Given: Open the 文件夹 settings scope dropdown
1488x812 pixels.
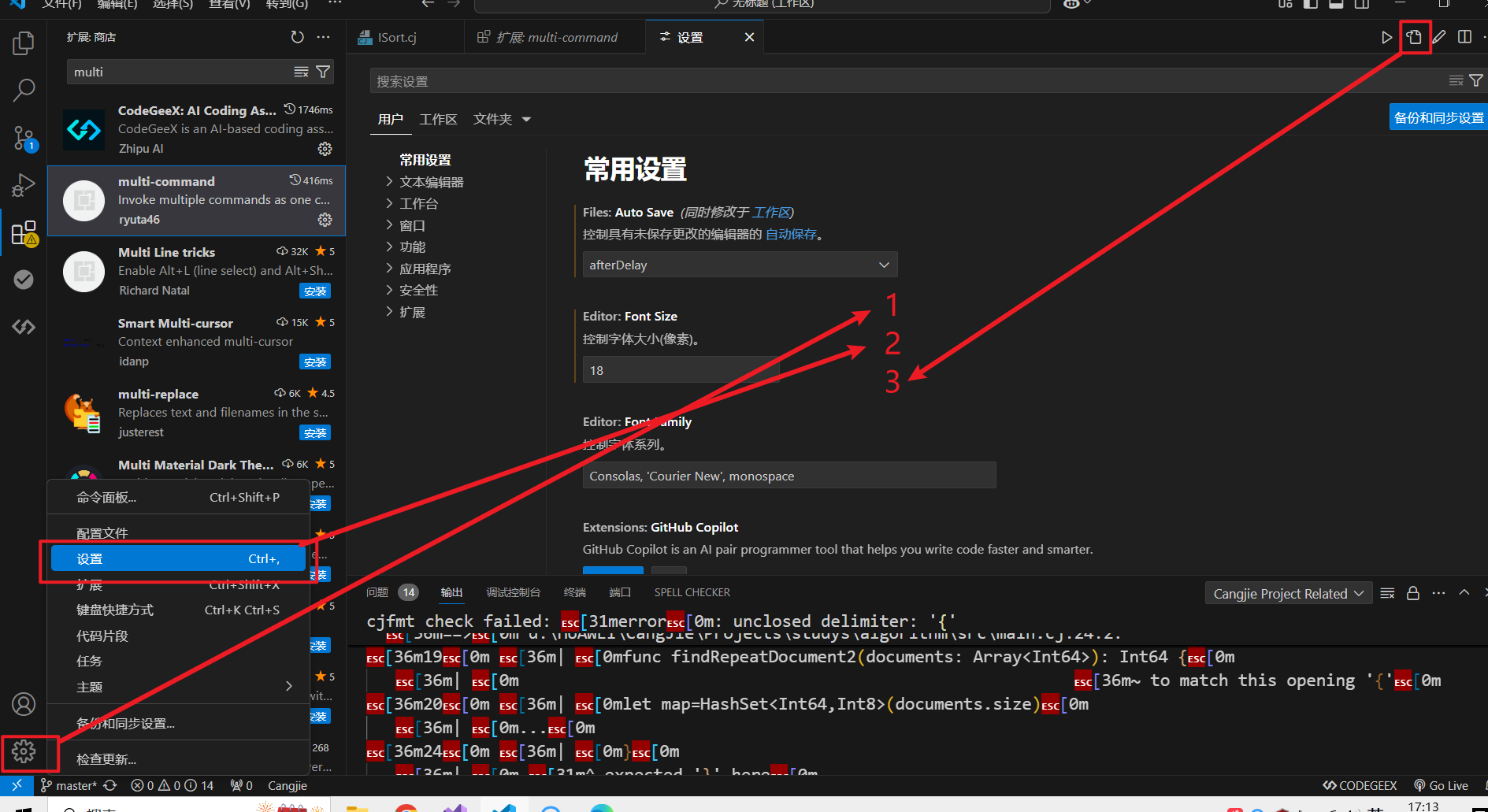Looking at the screenshot, I should [x=502, y=119].
